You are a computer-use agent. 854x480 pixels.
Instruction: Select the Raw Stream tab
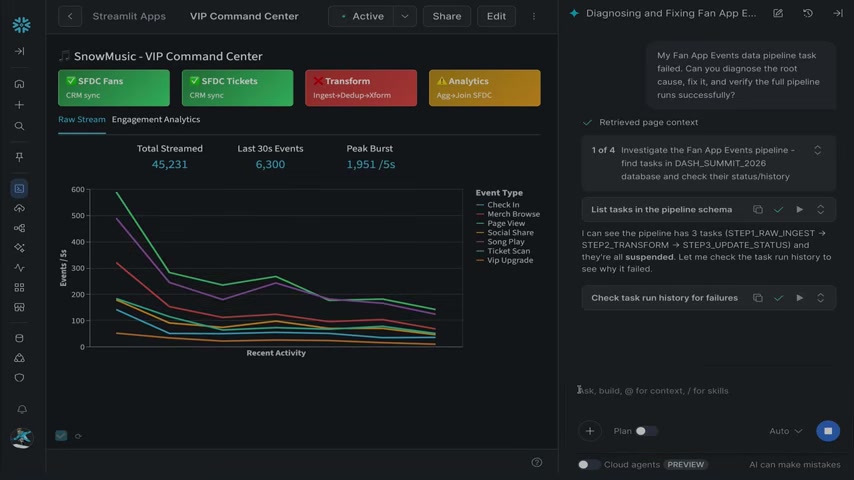82,119
